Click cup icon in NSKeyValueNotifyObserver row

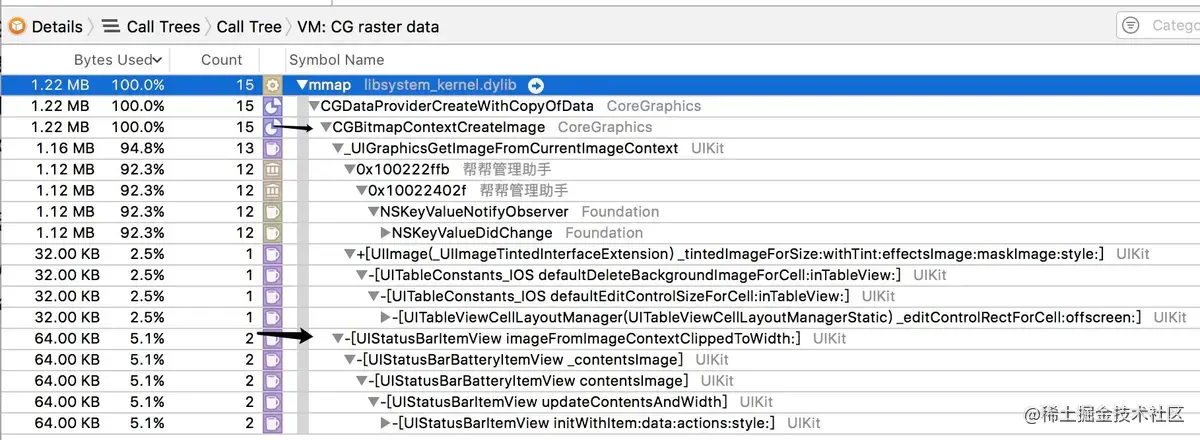[272, 212]
